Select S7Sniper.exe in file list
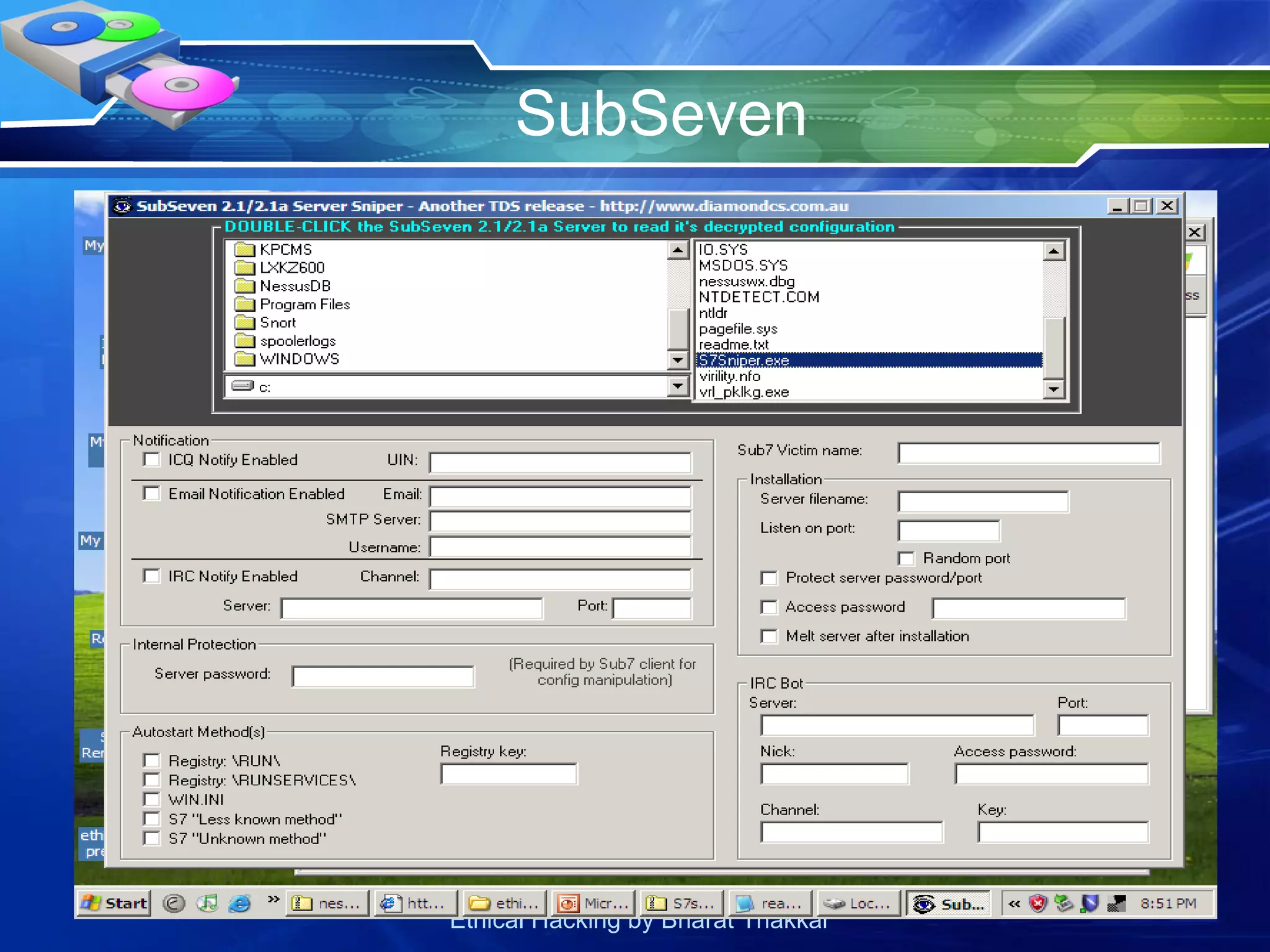This screenshot has height=952, width=1270. [744, 361]
